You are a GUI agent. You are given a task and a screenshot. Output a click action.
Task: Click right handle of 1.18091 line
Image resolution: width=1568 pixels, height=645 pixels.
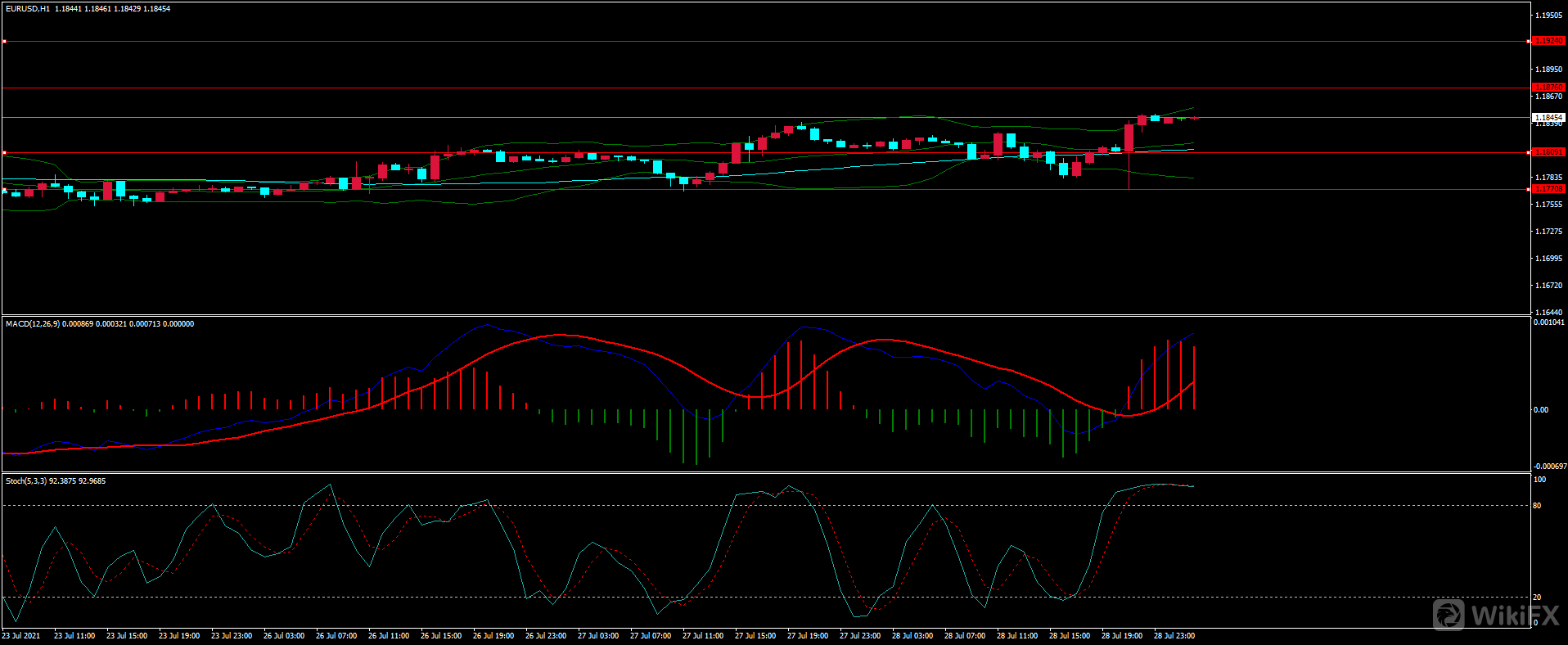tap(1529, 152)
